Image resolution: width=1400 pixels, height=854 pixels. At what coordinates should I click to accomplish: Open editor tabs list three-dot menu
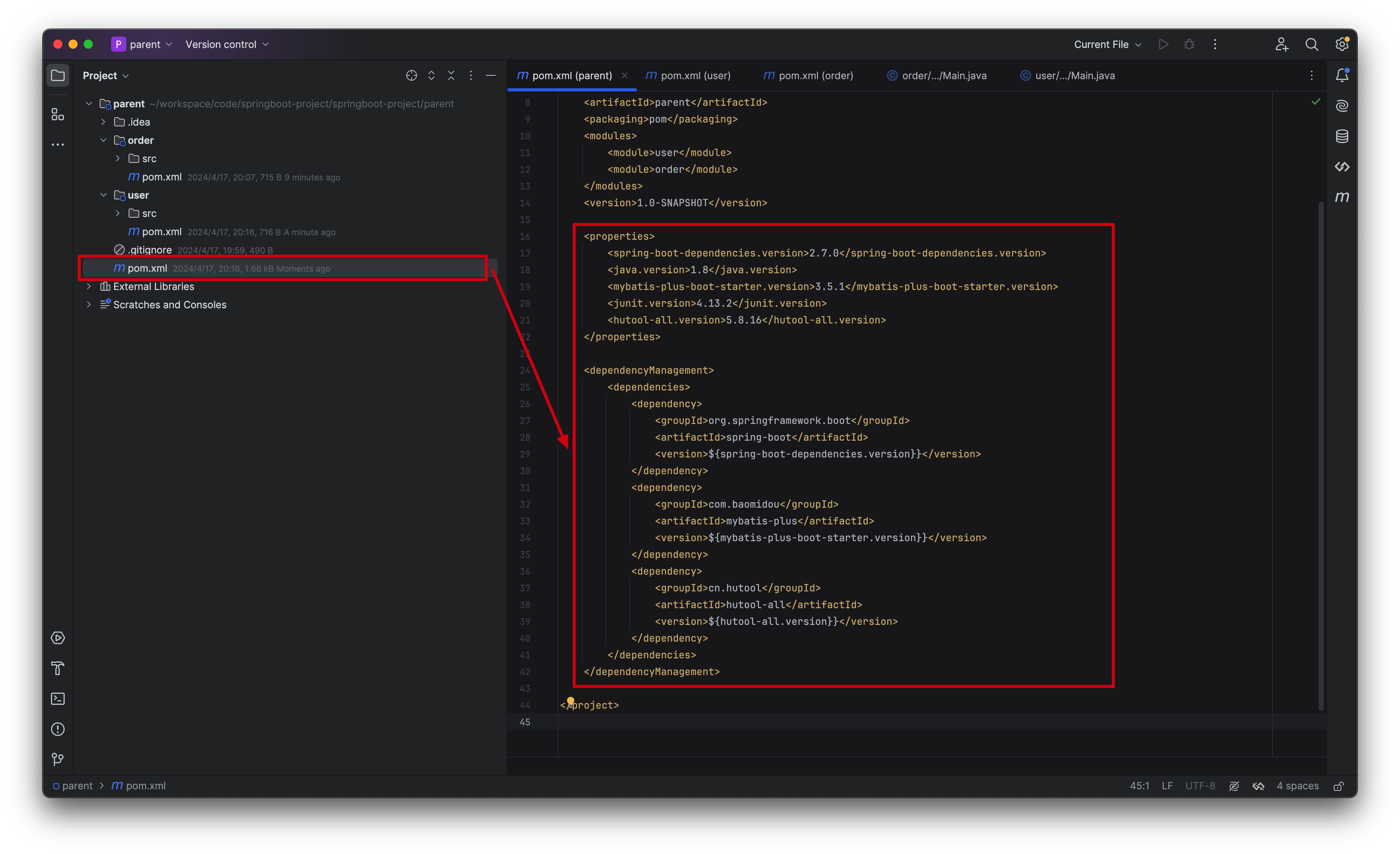[1312, 76]
